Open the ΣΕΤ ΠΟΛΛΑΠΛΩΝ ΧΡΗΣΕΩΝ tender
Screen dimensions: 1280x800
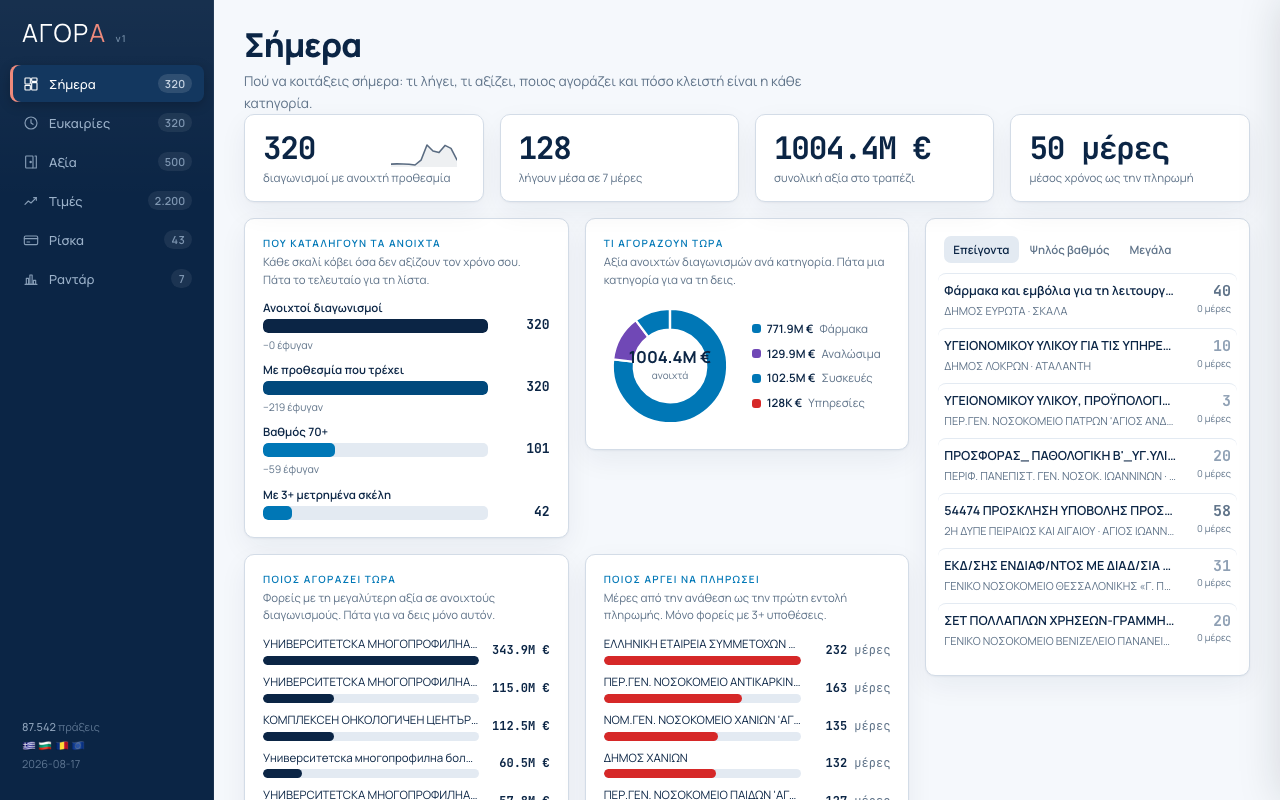pos(1087,631)
